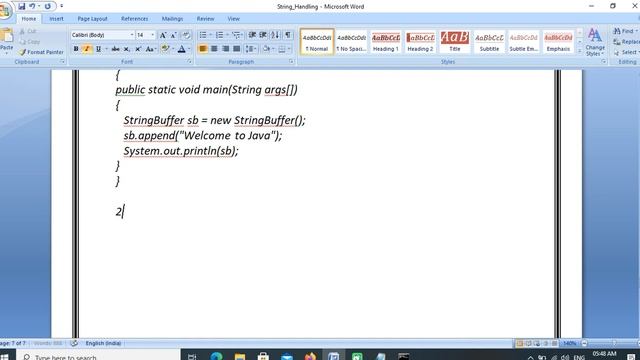Click the Copy button
This screenshot has width=640, height=360.
click(x=29, y=42)
